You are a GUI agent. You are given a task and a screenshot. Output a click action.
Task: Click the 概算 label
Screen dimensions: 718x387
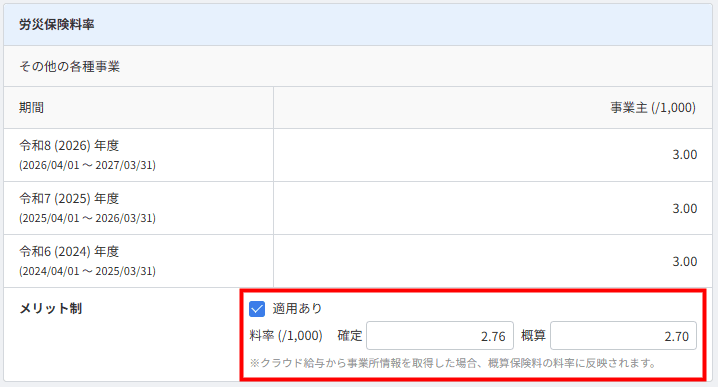click(533, 336)
